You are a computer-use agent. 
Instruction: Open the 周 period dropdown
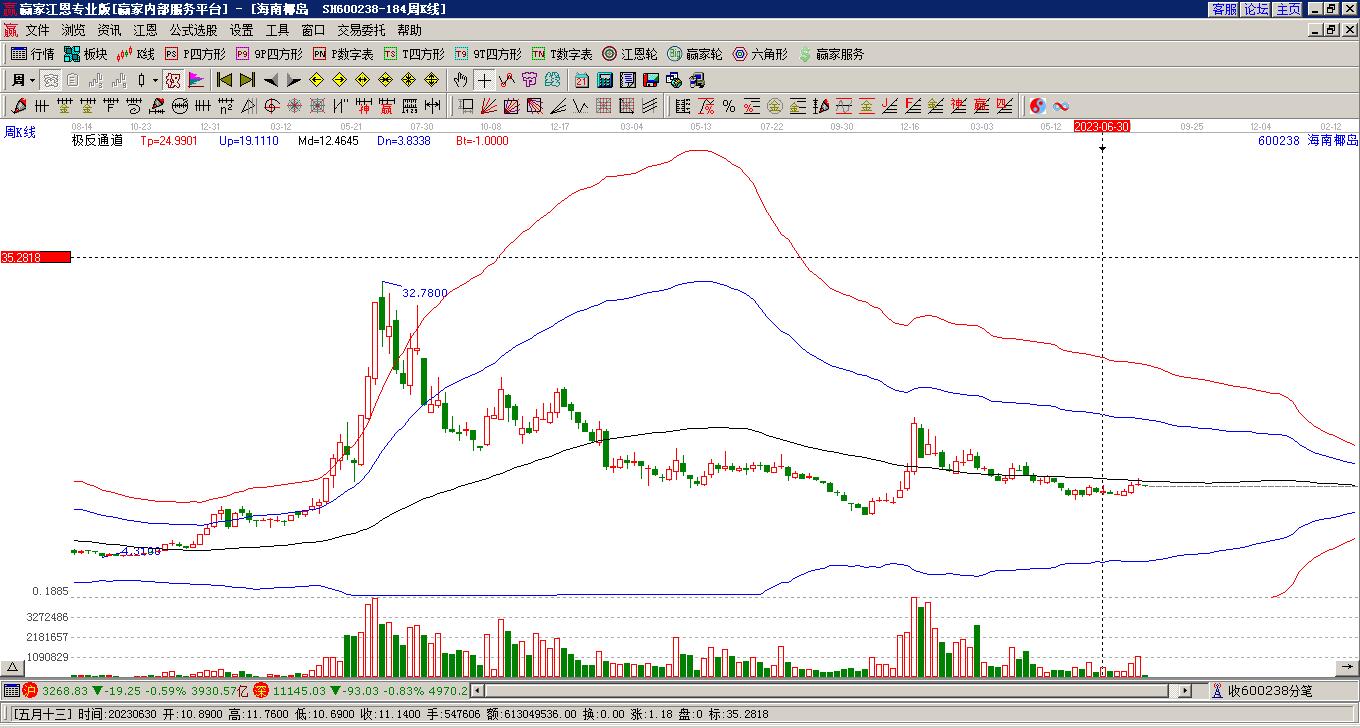(23, 80)
